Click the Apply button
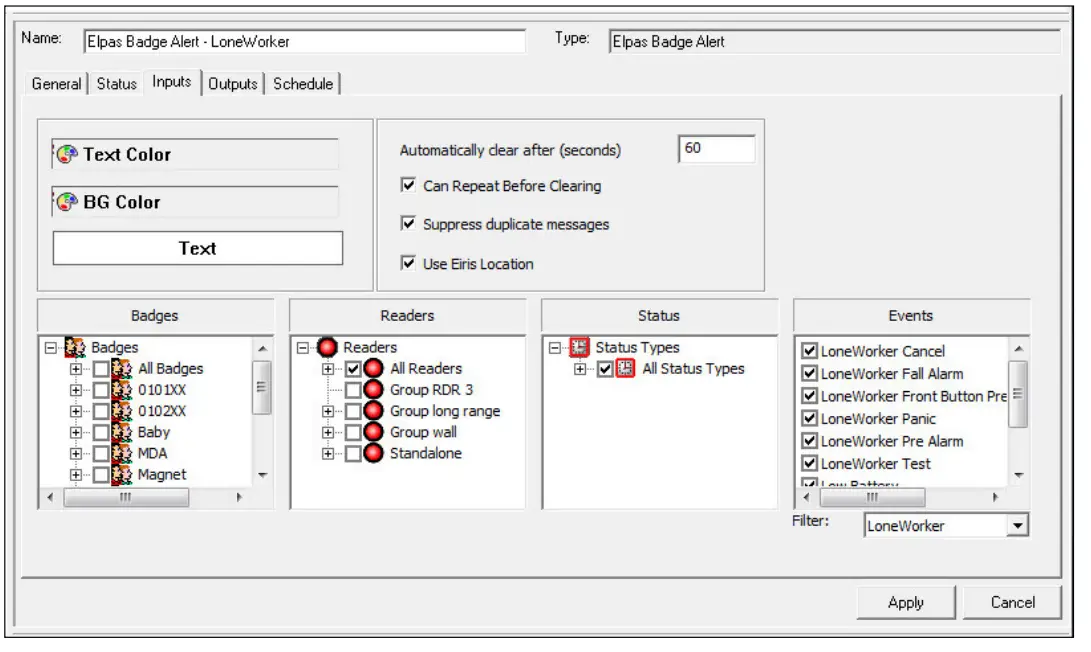Viewport: 1091px width, 652px height. pyautogui.click(x=906, y=603)
